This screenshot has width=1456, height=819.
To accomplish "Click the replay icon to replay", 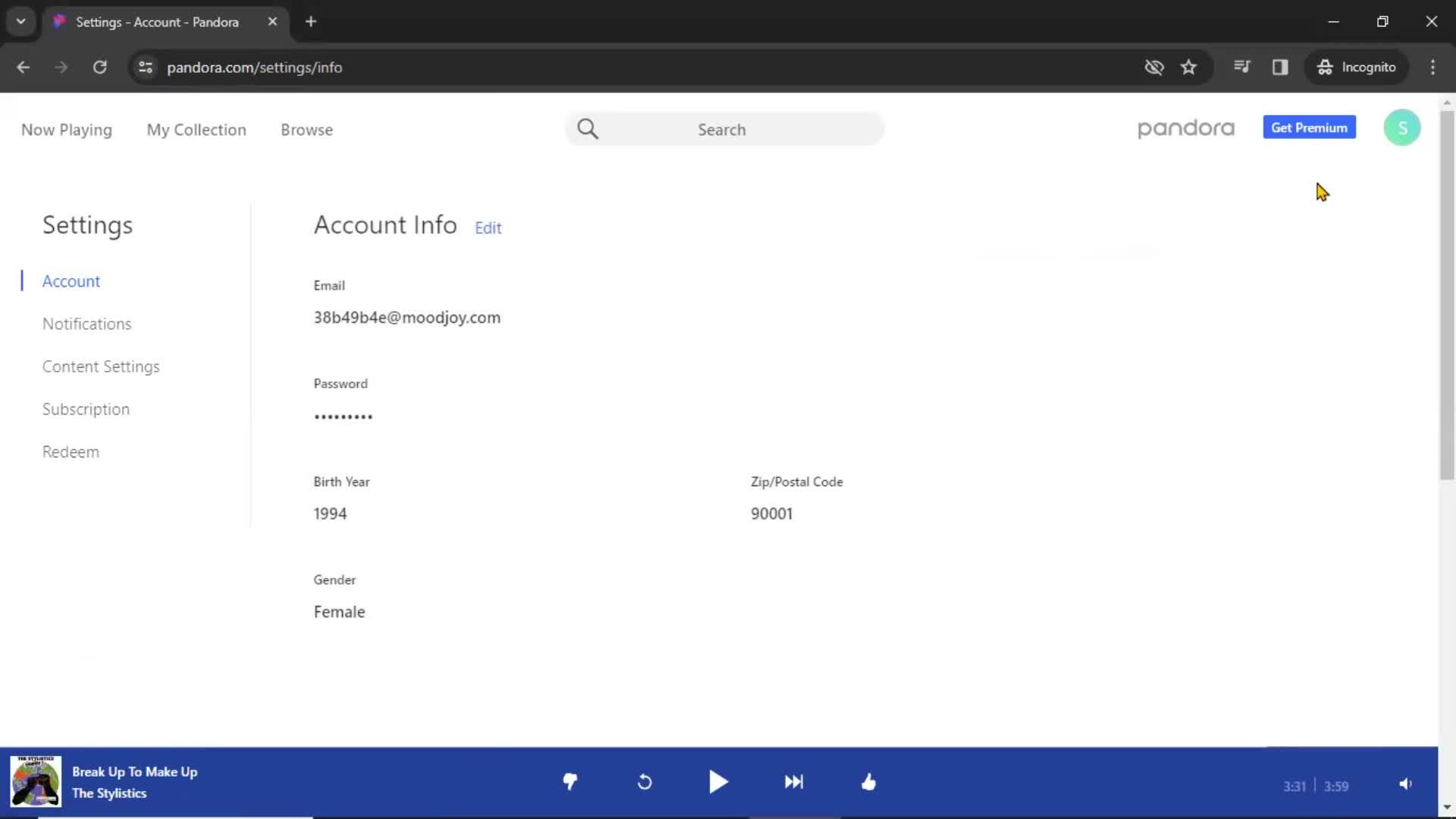I will [x=645, y=782].
